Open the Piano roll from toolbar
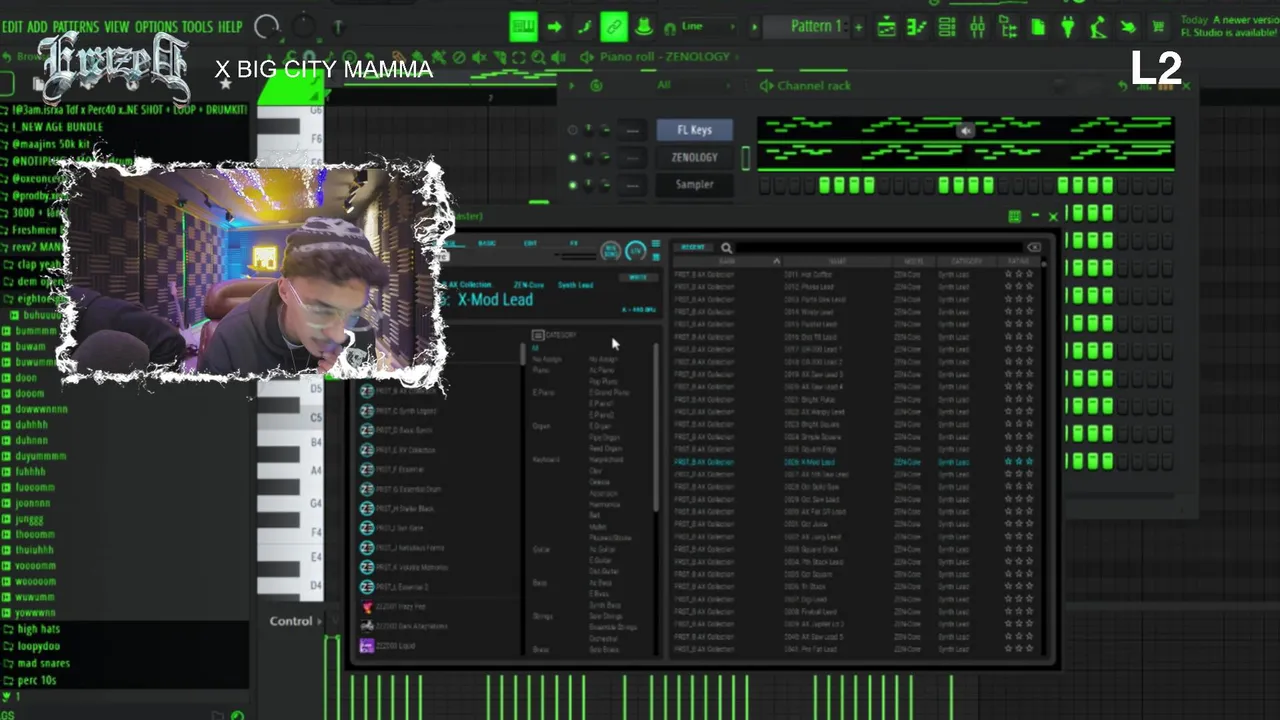This screenshot has width=1280, height=720. tap(917, 28)
